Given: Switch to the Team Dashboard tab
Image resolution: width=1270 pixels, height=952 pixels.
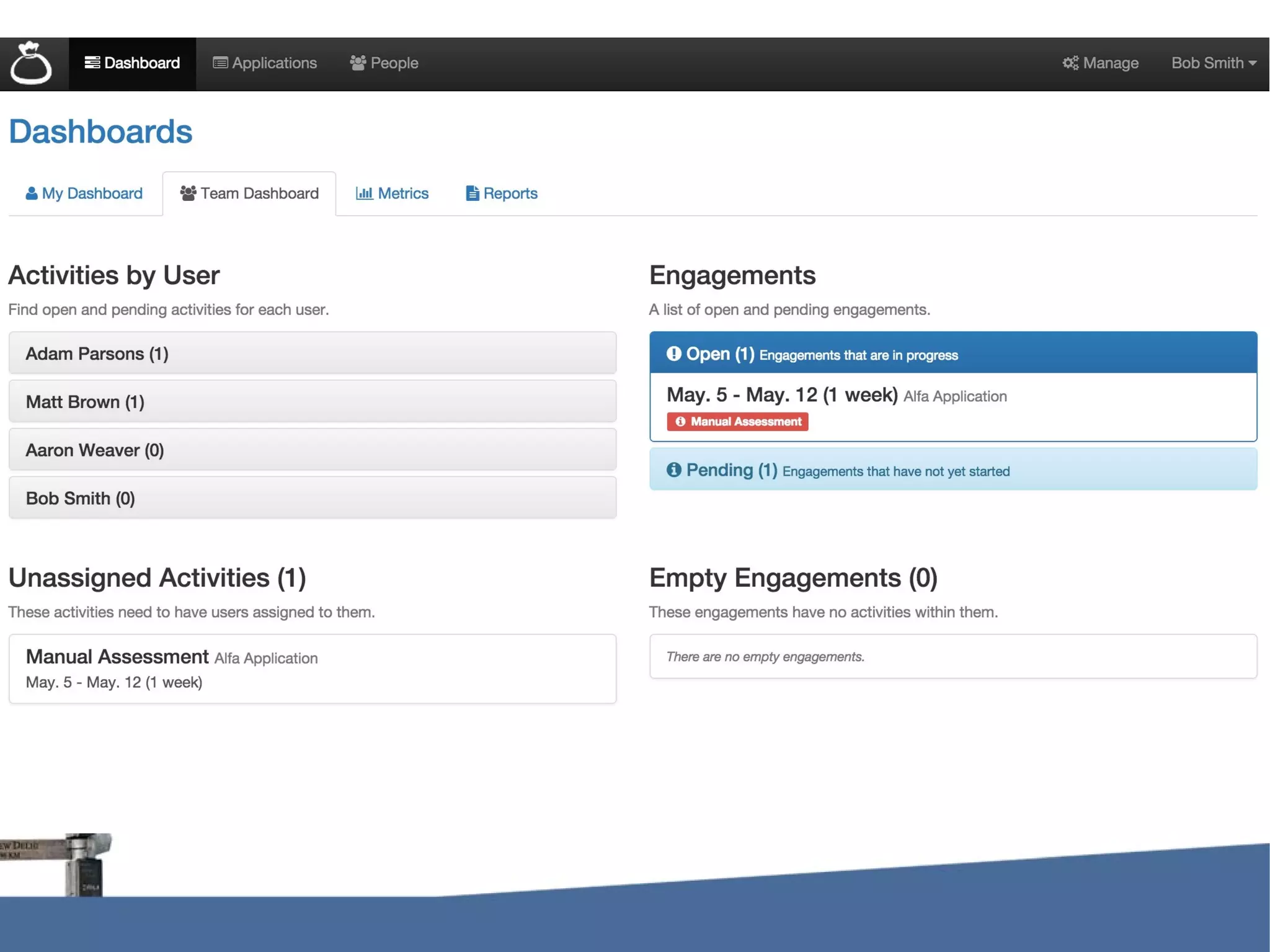Looking at the screenshot, I should pos(249,194).
